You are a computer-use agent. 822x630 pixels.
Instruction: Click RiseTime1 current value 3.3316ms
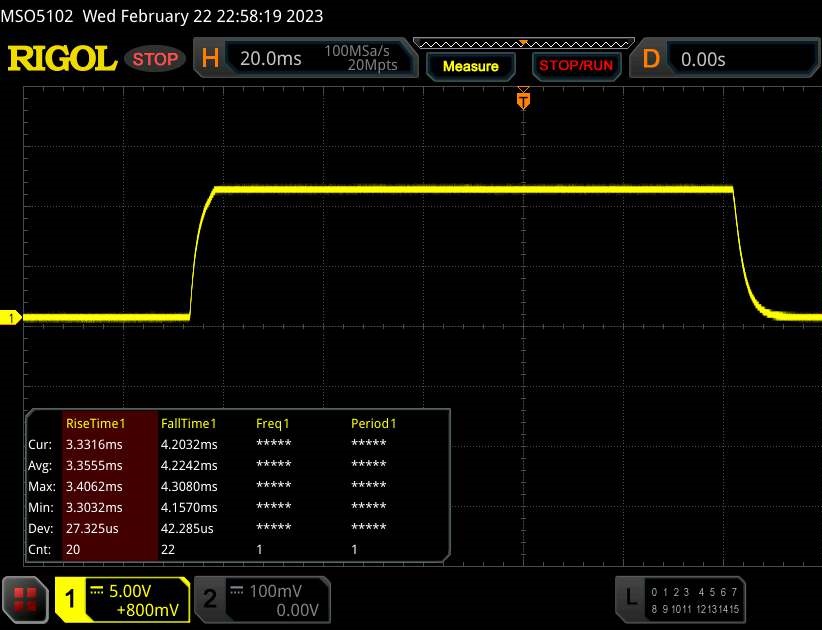pos(94,444)
